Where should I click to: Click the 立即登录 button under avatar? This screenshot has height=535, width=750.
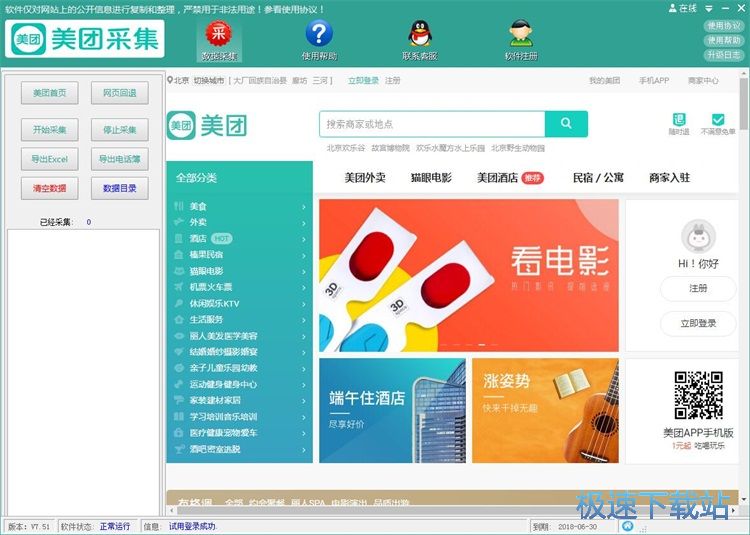[x=698, y=323]
